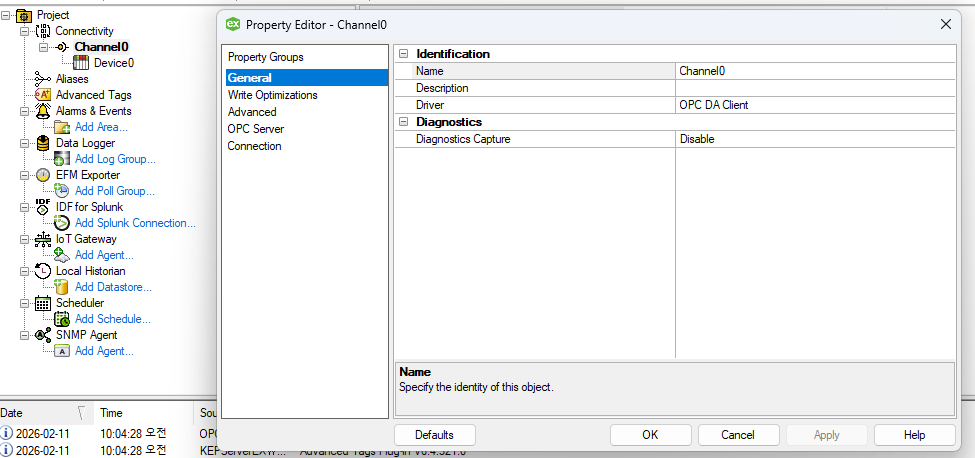Select the Device0 tree item
The width and height of the screenshot is (975, 458).
114,63
